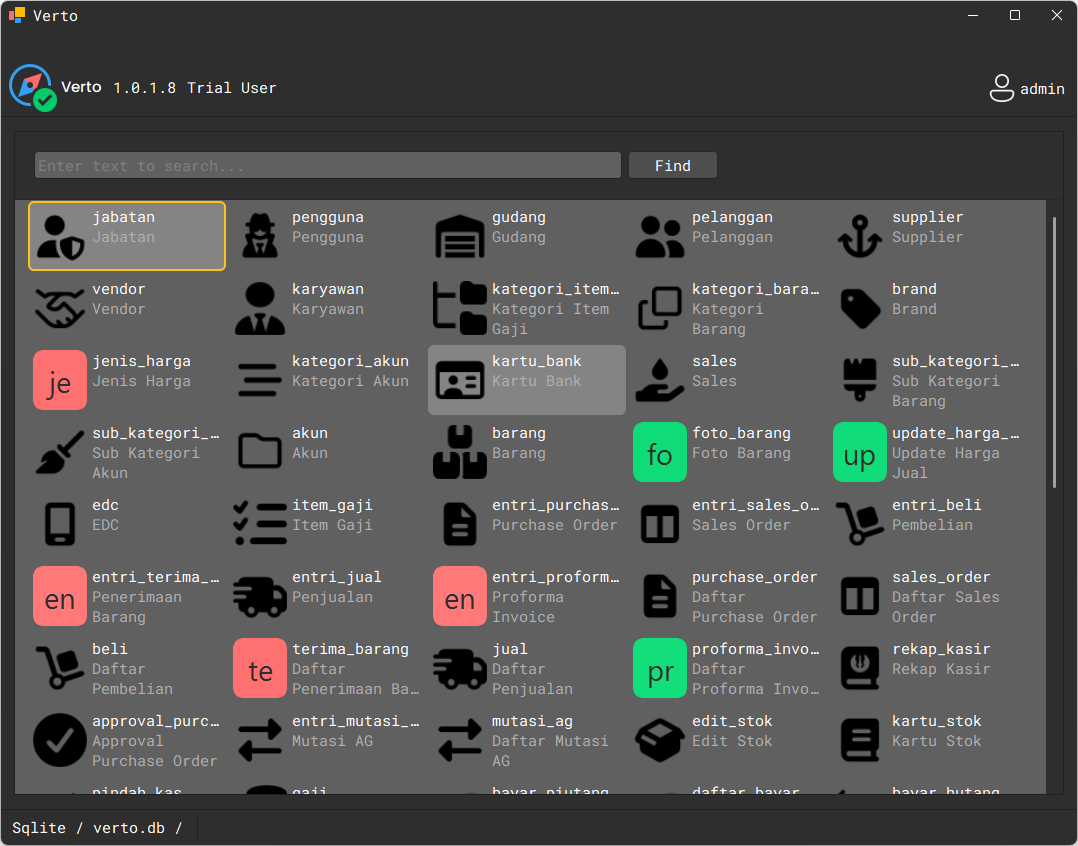This screenshot has height=846, width=1078.
Task: Click the admin user account
Action: pos(1026,88)
